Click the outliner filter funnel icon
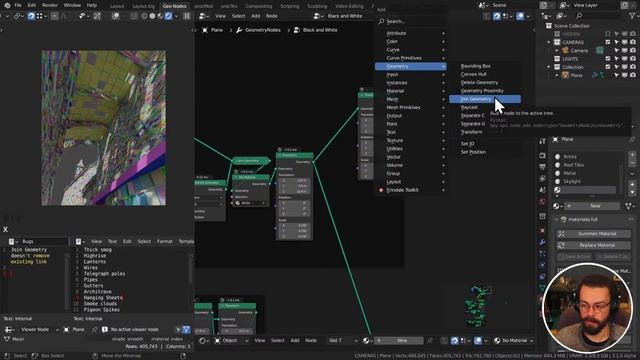The height and width of the screenshot is (360, 640). point(633,16)
